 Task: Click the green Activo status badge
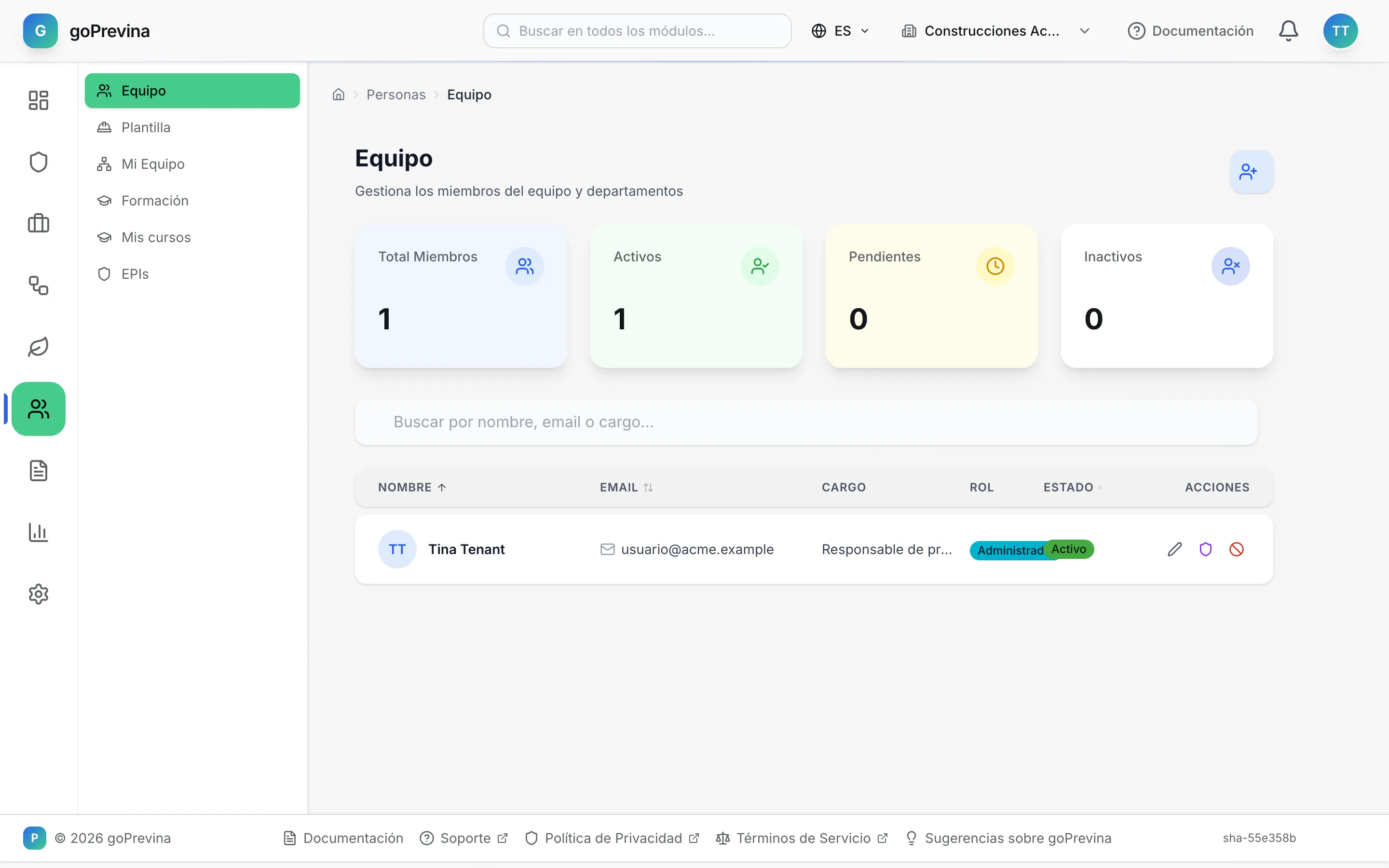[1069, 549]
